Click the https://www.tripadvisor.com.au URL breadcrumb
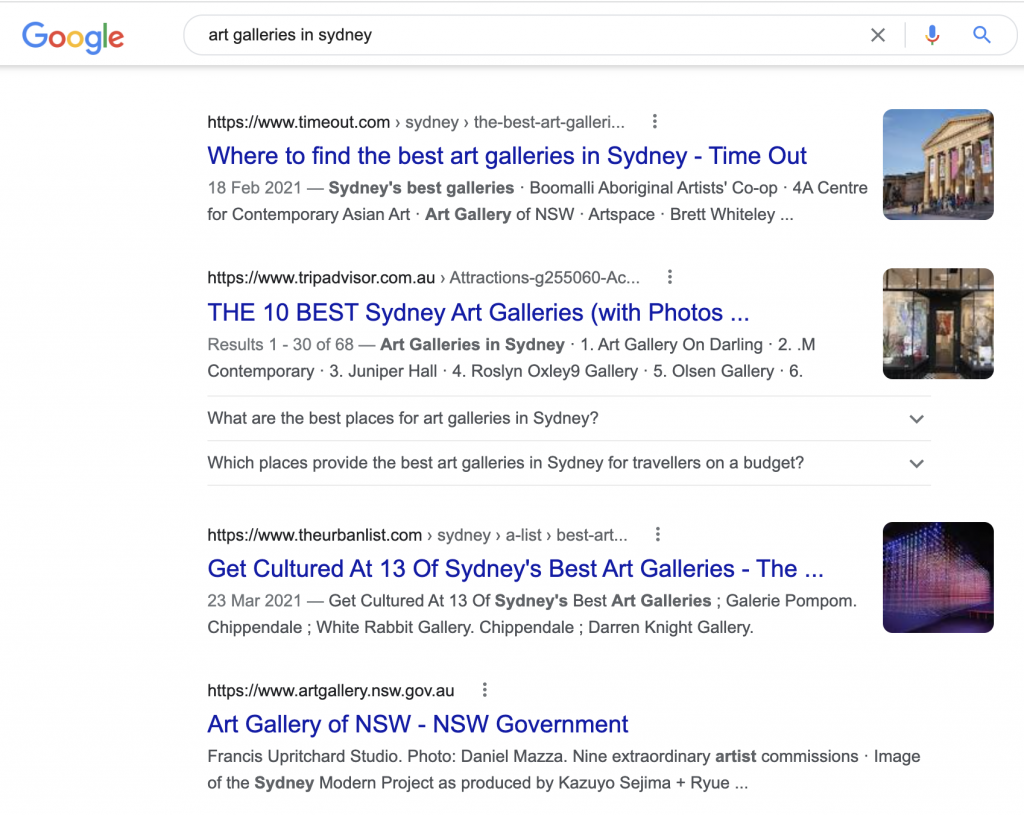 point(423,278)
